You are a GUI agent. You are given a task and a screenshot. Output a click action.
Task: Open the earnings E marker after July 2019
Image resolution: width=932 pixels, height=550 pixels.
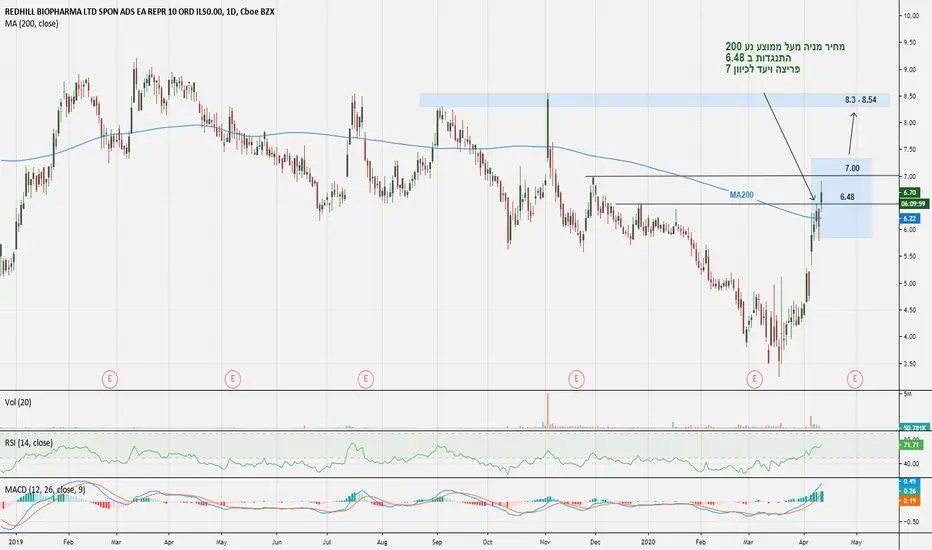coord(366,379)
